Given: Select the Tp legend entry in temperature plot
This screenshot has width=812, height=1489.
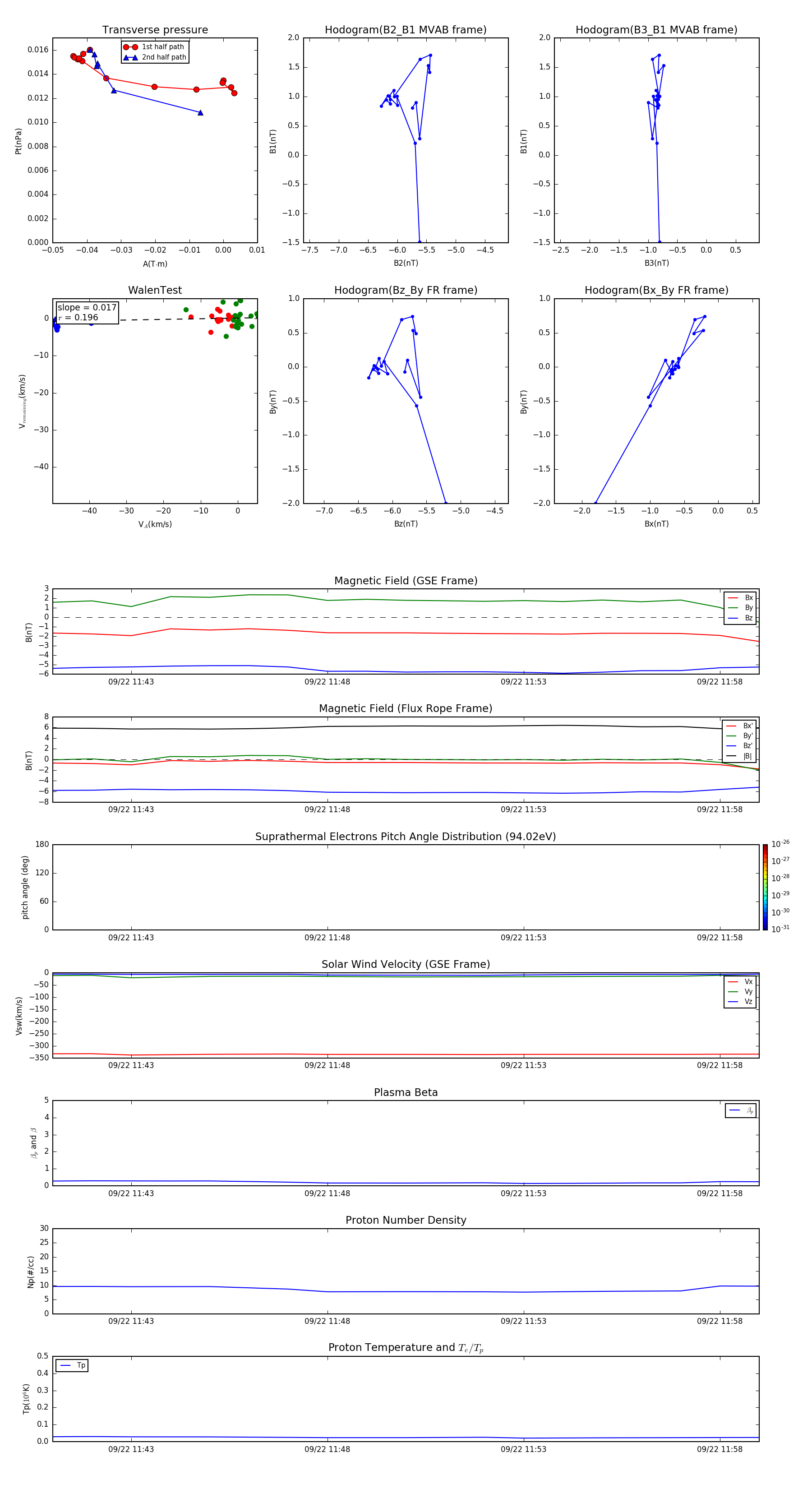Looking at the screenshot, I should (x=72, y=1365).
